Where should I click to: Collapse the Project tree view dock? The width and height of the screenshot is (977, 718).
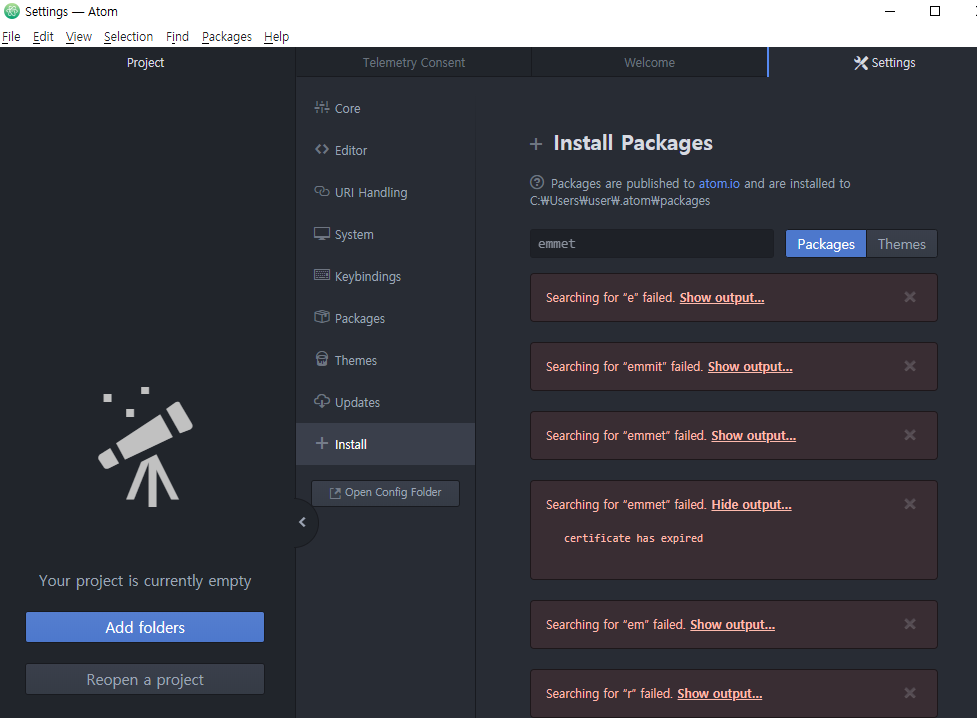point(303,522)
